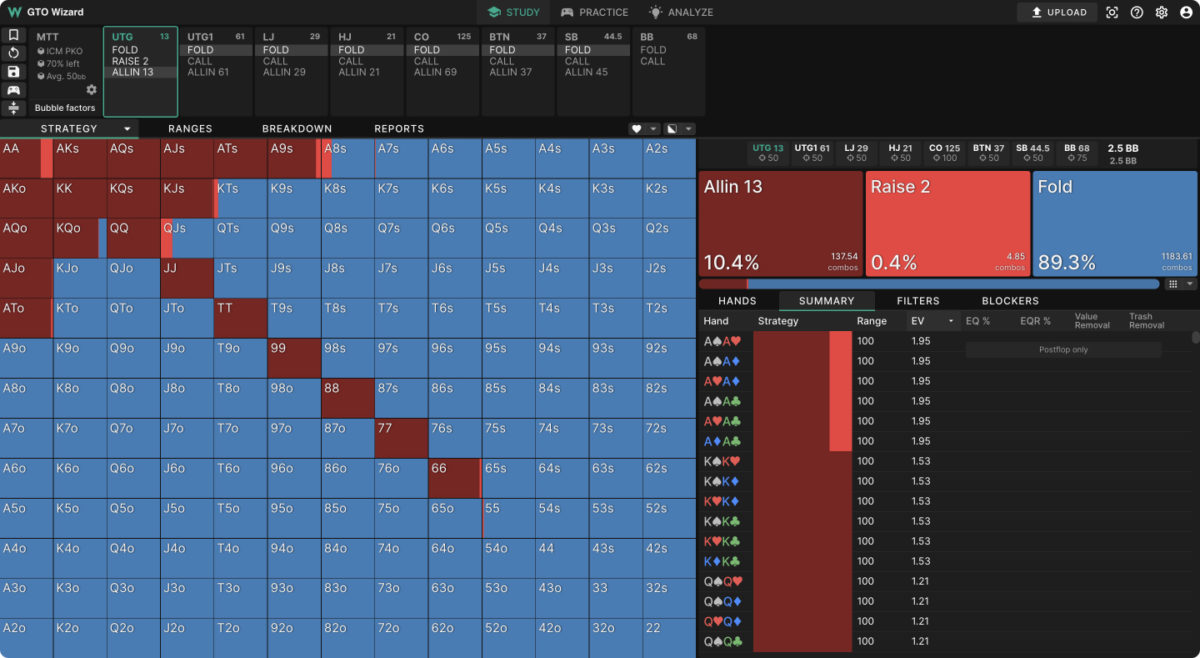Open the help question mark icon

(x=1137, y=12)
